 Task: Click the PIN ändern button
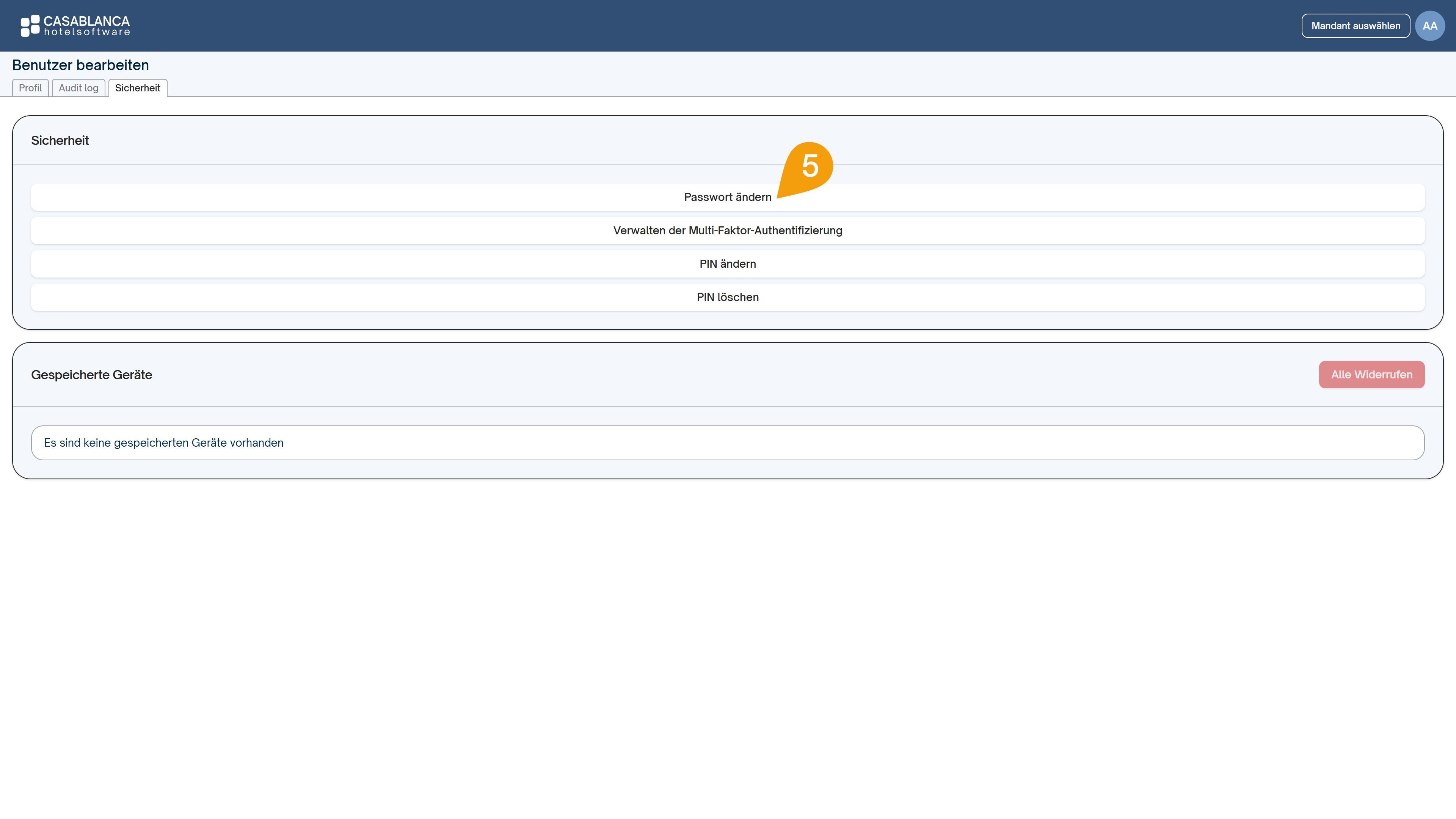tap(728, 264)
